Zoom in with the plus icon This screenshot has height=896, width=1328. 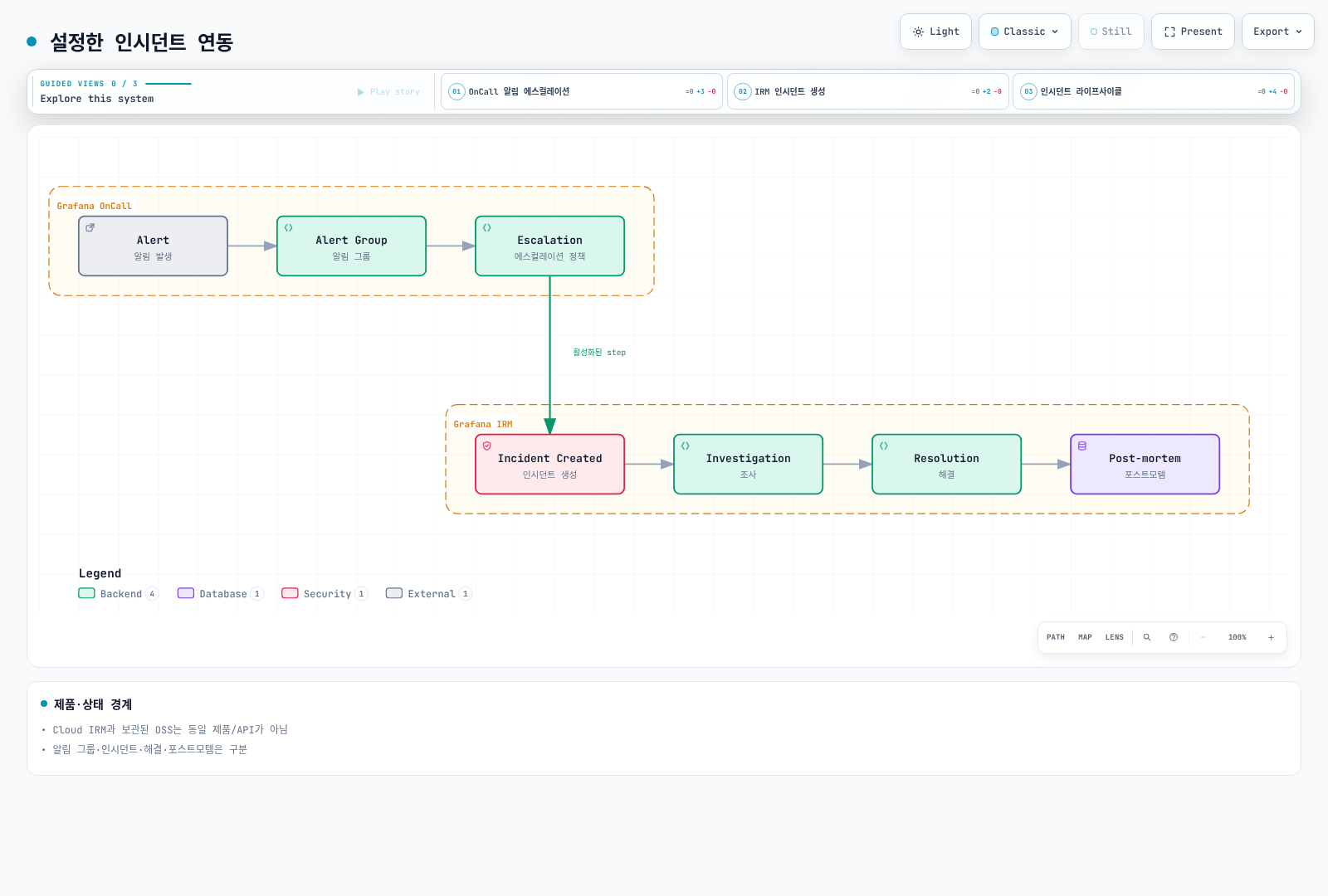coord(1271,637)
